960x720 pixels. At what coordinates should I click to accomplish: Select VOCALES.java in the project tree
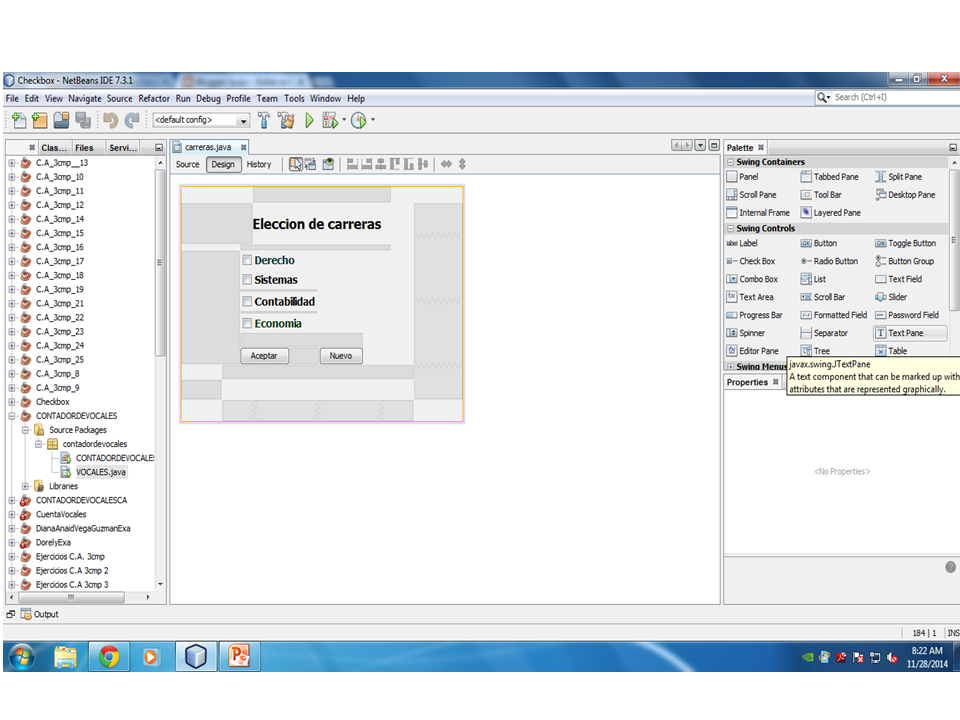coord(103,471)
